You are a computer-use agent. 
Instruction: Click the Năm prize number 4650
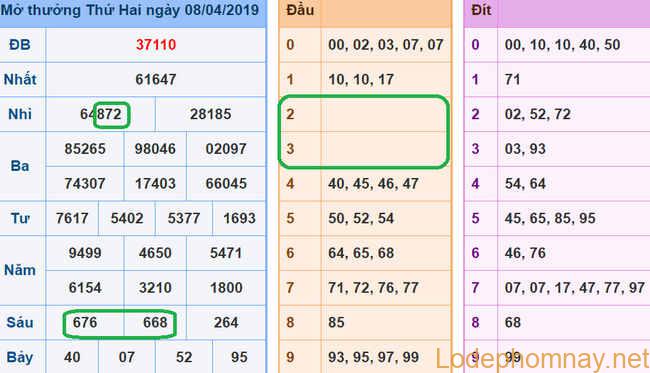[x=155, y=253]
